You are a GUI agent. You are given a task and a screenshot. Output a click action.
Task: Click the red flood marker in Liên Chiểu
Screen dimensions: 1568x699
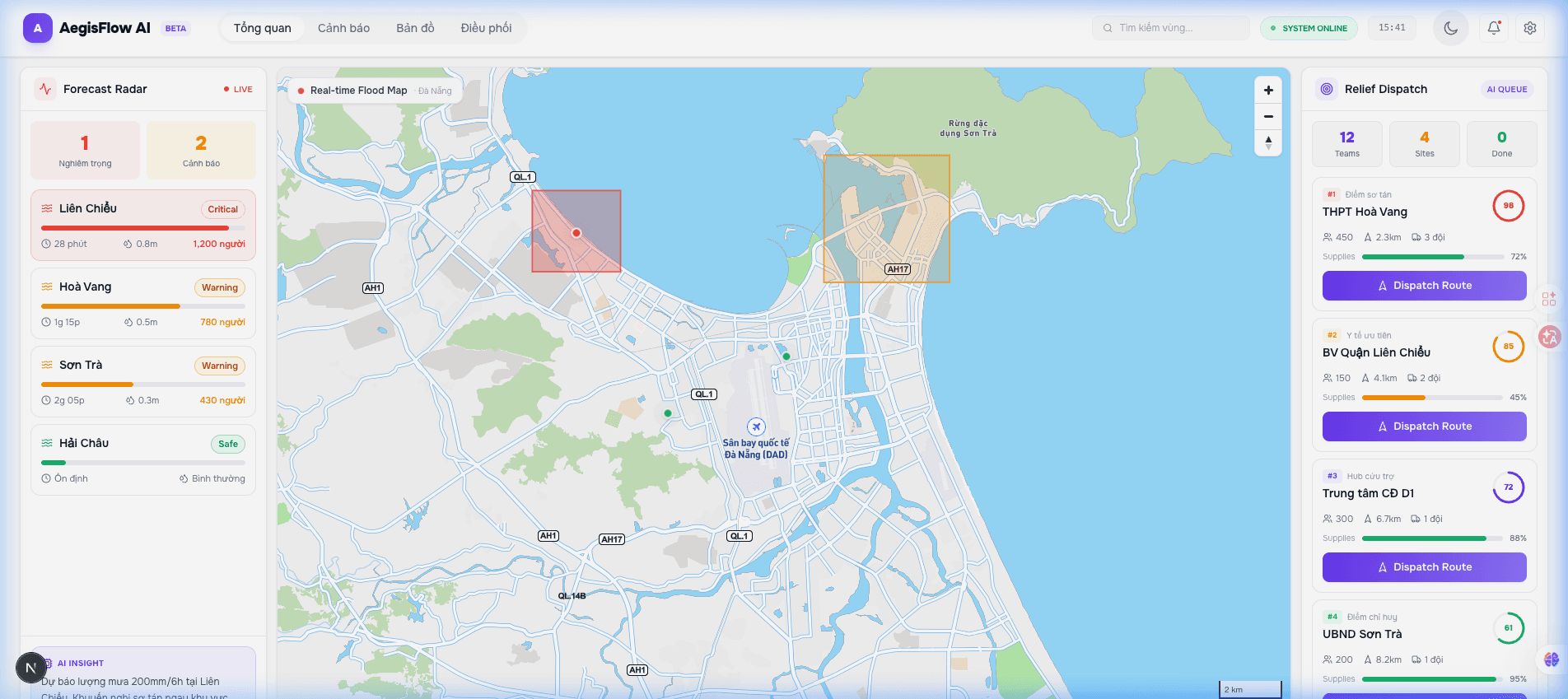(576, 233)
